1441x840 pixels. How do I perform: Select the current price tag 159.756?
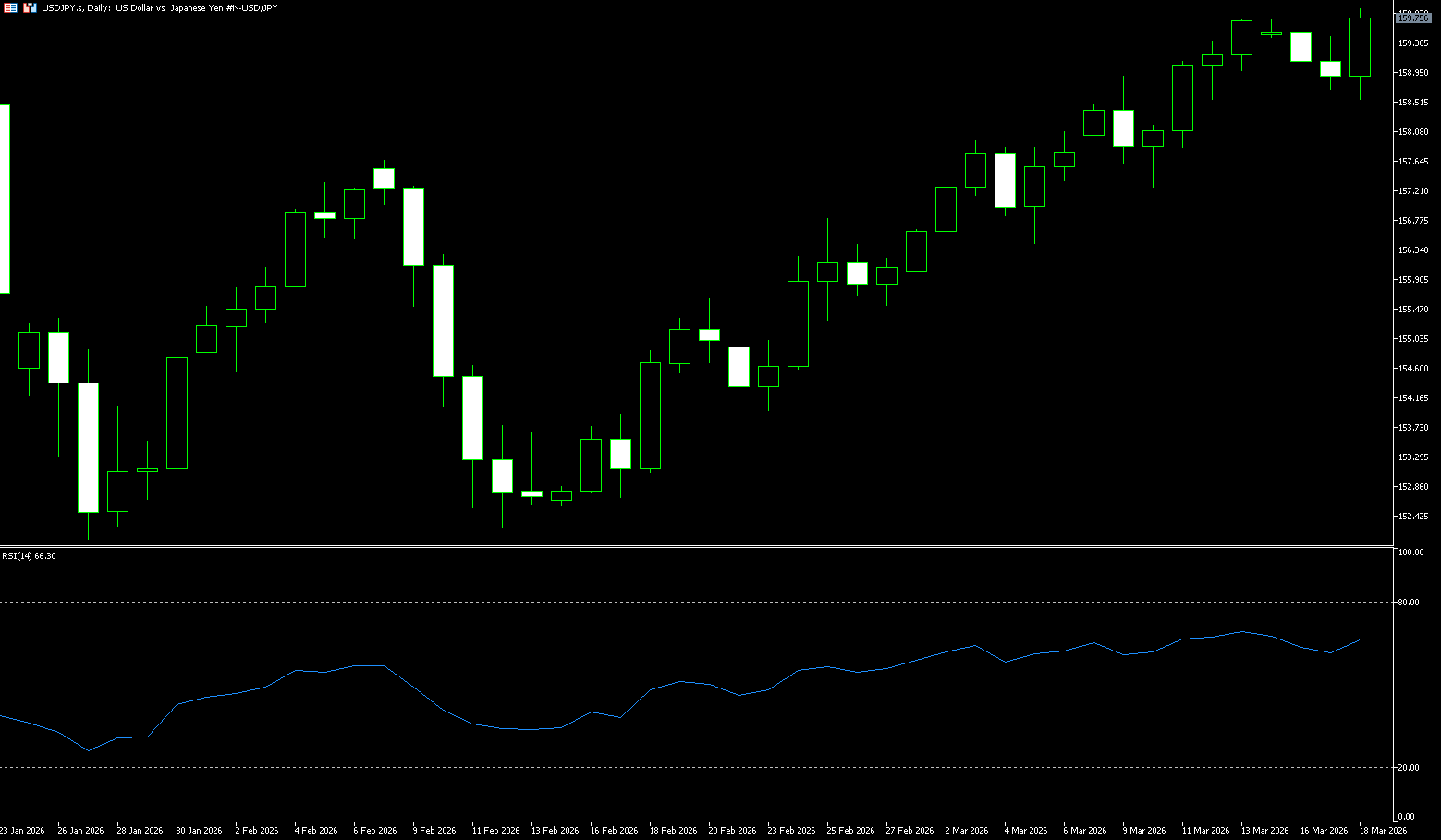tap(1412, 18)
